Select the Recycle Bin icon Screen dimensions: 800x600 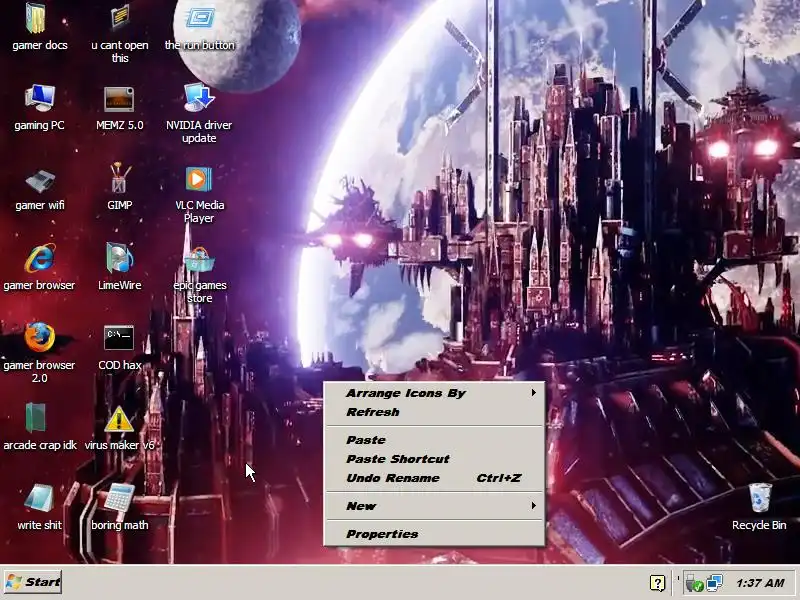pyautogui.click(x=760, y=497)
